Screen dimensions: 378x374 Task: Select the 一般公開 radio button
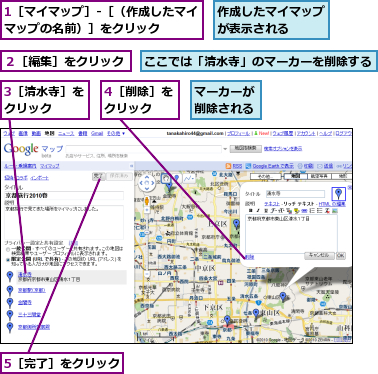(x=8, y=250)
